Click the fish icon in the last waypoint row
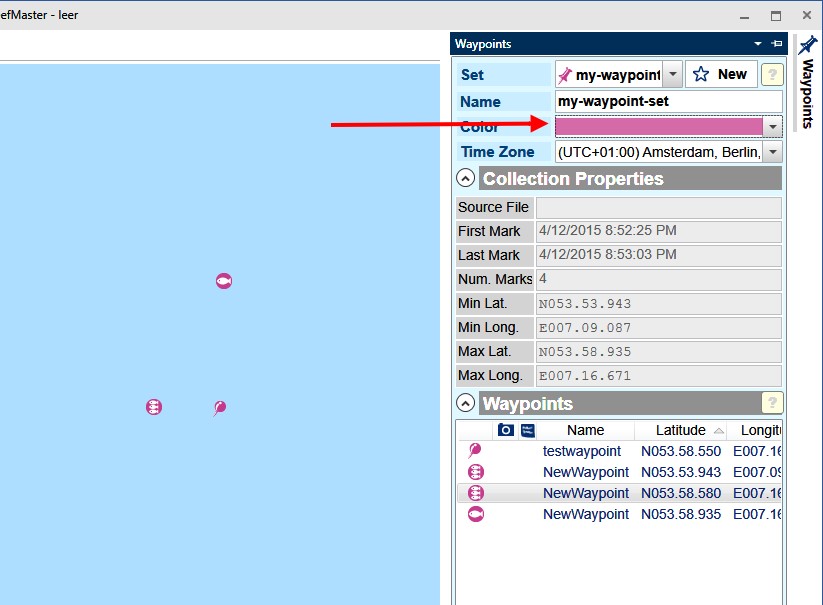The image size is (823, 605). [x=475, y=514]
